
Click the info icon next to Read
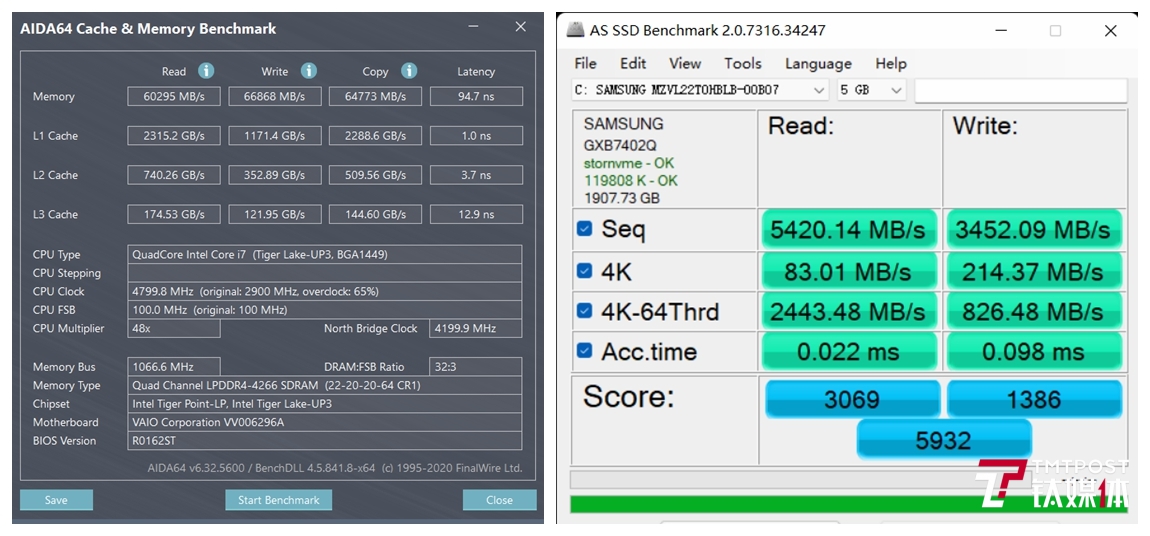(207, 71)
